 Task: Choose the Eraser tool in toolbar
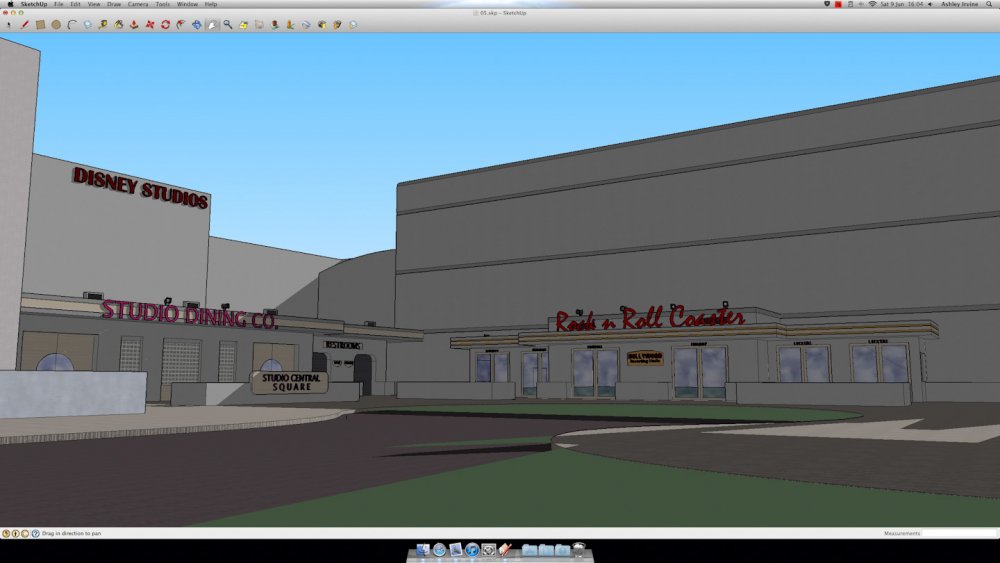(87, 25)
